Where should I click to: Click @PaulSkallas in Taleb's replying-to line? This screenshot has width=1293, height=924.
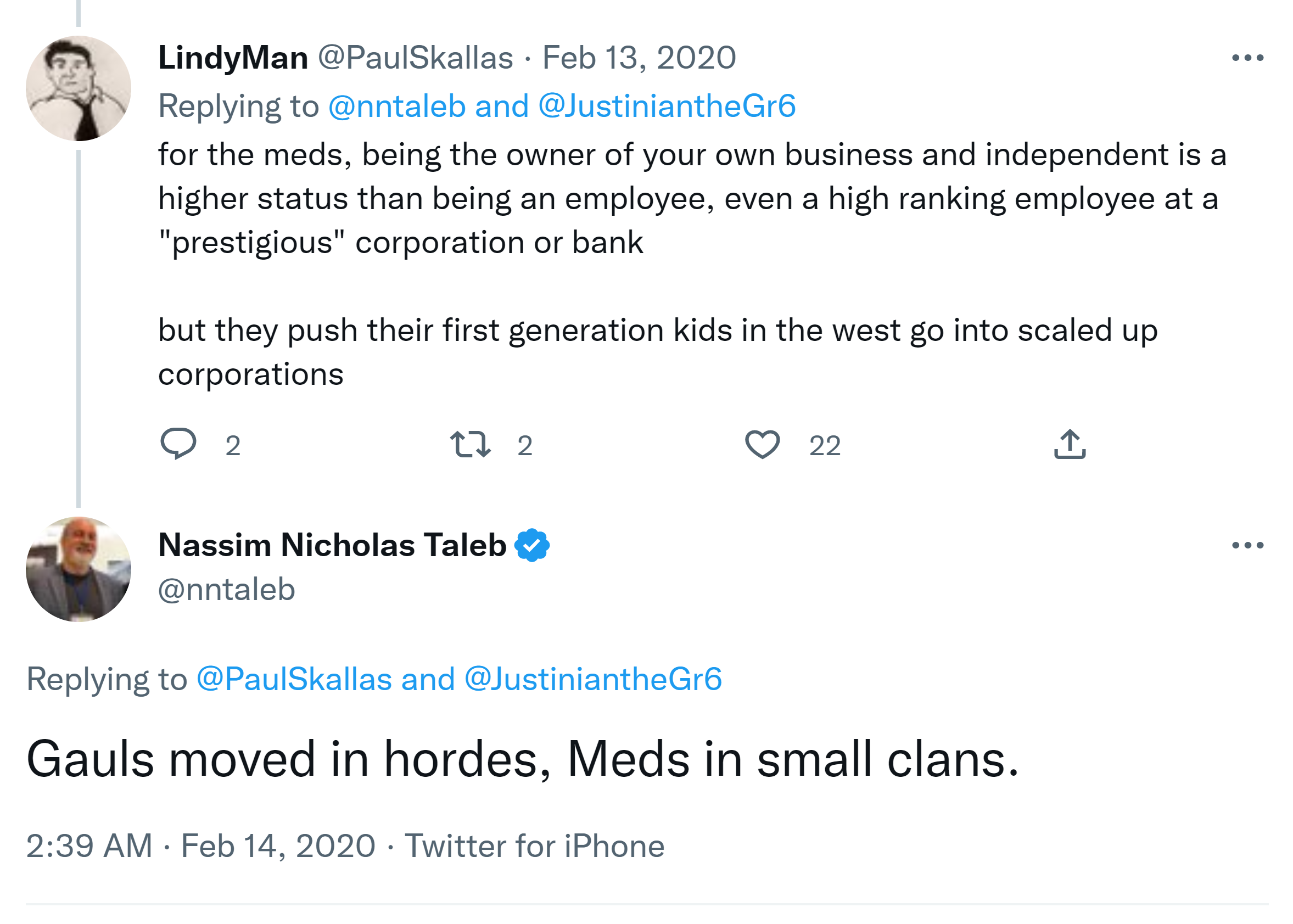[x=294, y=679]
